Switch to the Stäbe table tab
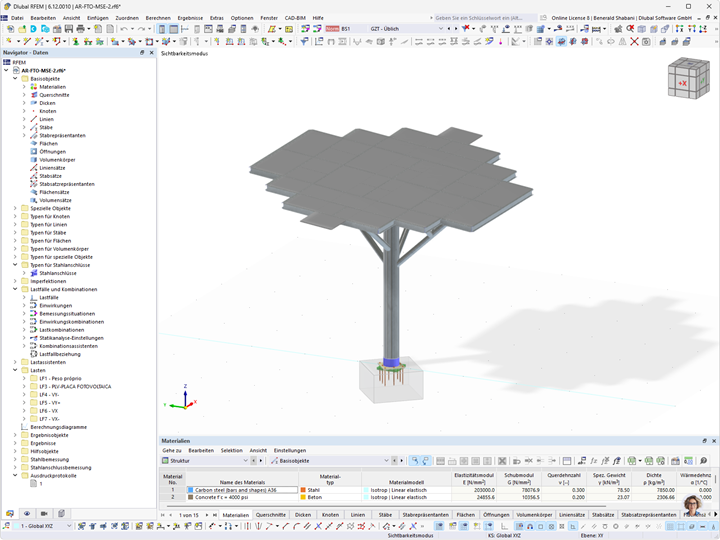Viewport: 720px width, 540px height. [x=385, y=515]
